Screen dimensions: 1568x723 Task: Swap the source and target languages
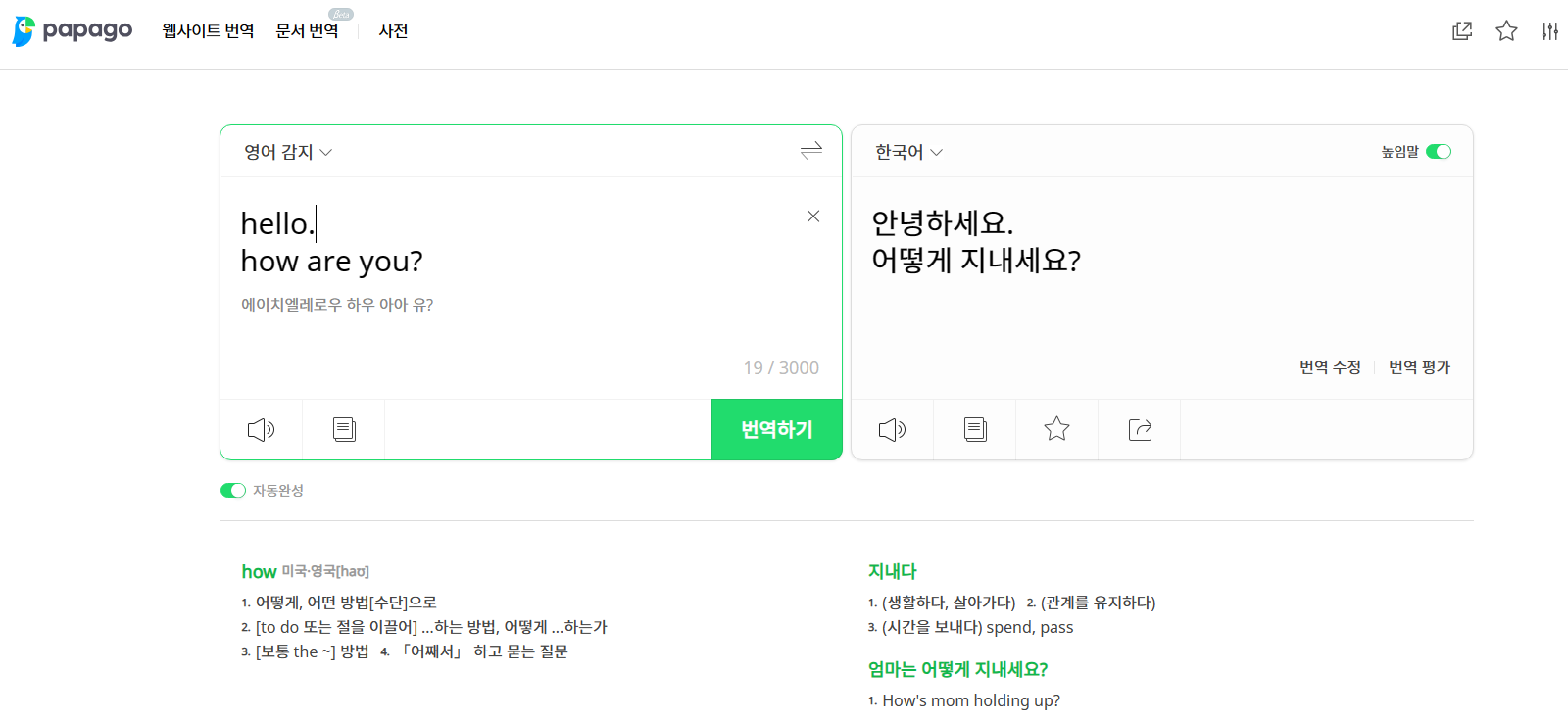coord(810,151)
